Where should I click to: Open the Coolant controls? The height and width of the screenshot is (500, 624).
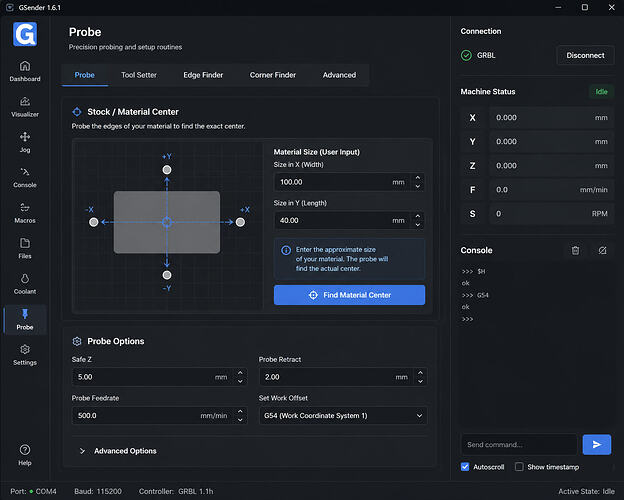[25, 284]
